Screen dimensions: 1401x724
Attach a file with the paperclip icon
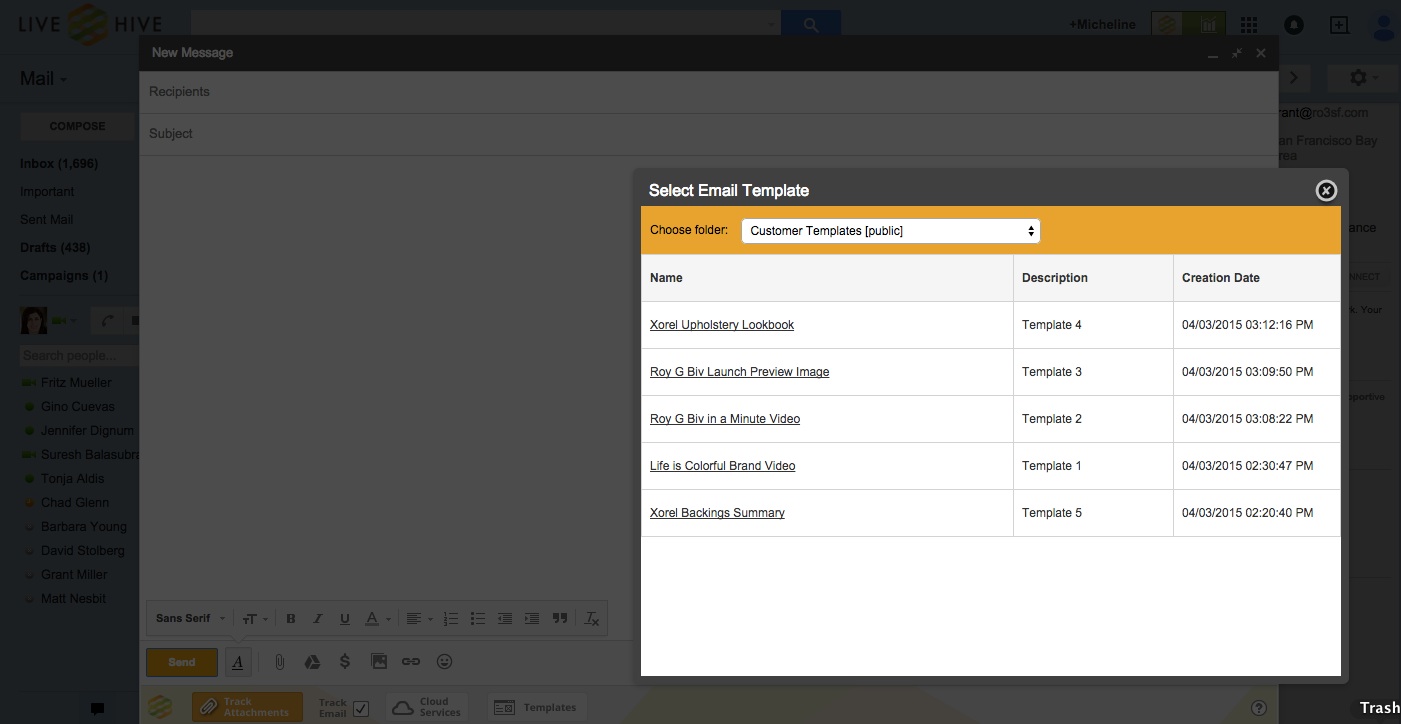pyautogui.click(x=279, y=661)
